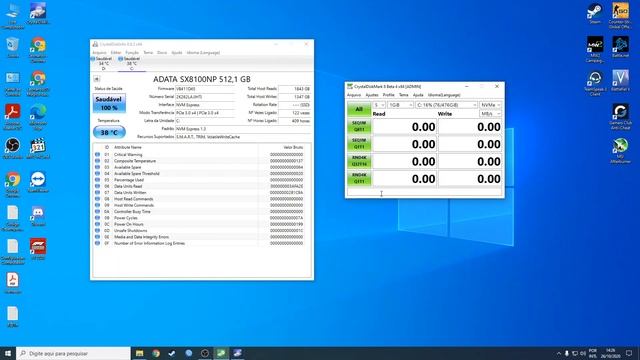This screenshot has width=640, height=360.
Task: Open Este Computador desktop icon
Action: pyautogui.click(x=13, y=16)
